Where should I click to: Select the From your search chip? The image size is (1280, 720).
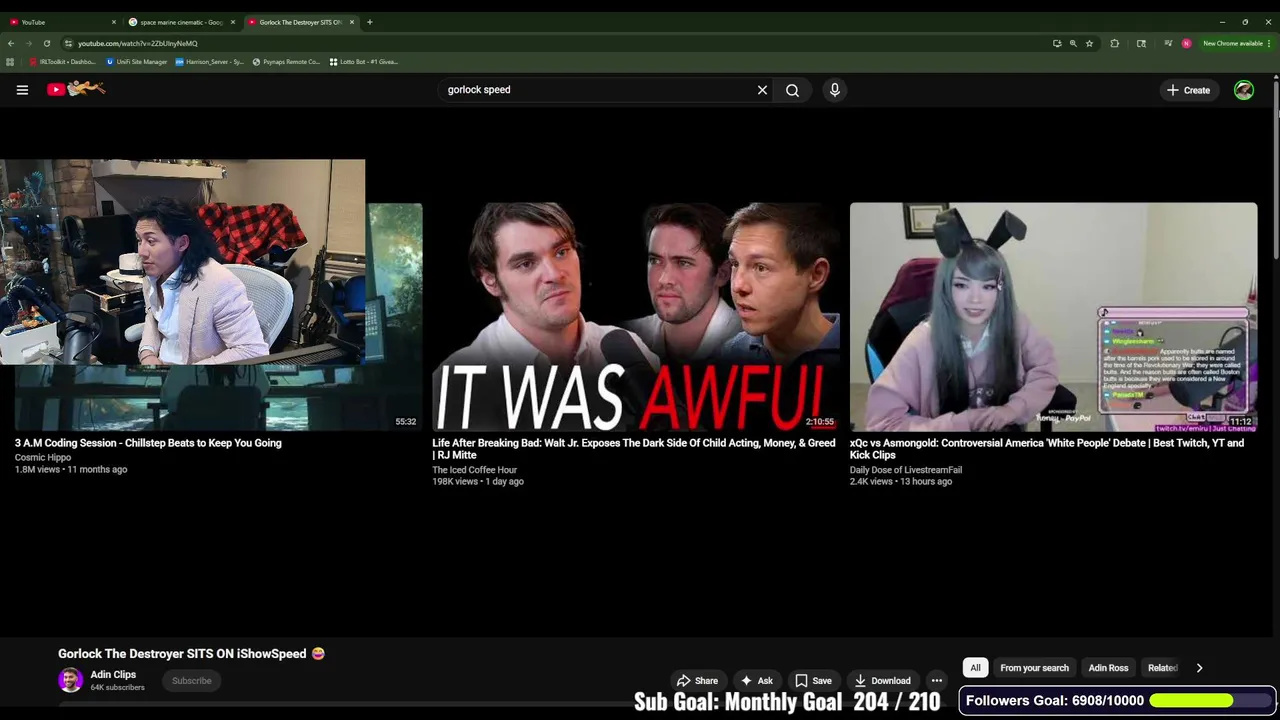1034,668
